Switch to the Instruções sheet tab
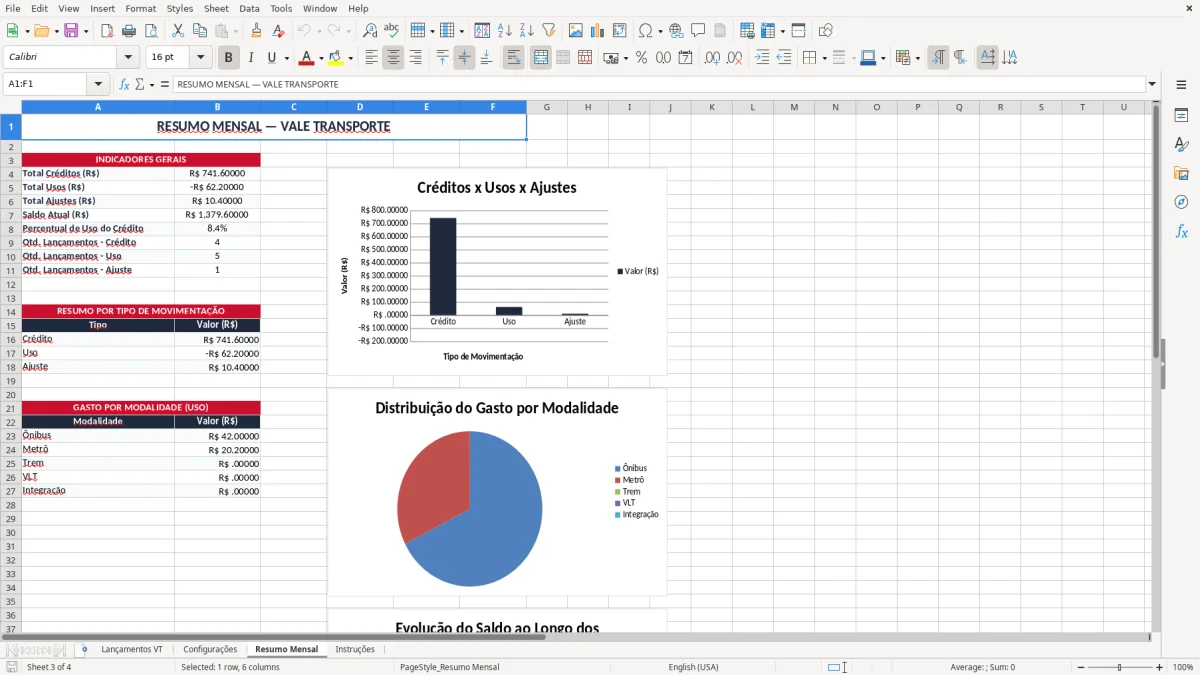 coord(355,650)
